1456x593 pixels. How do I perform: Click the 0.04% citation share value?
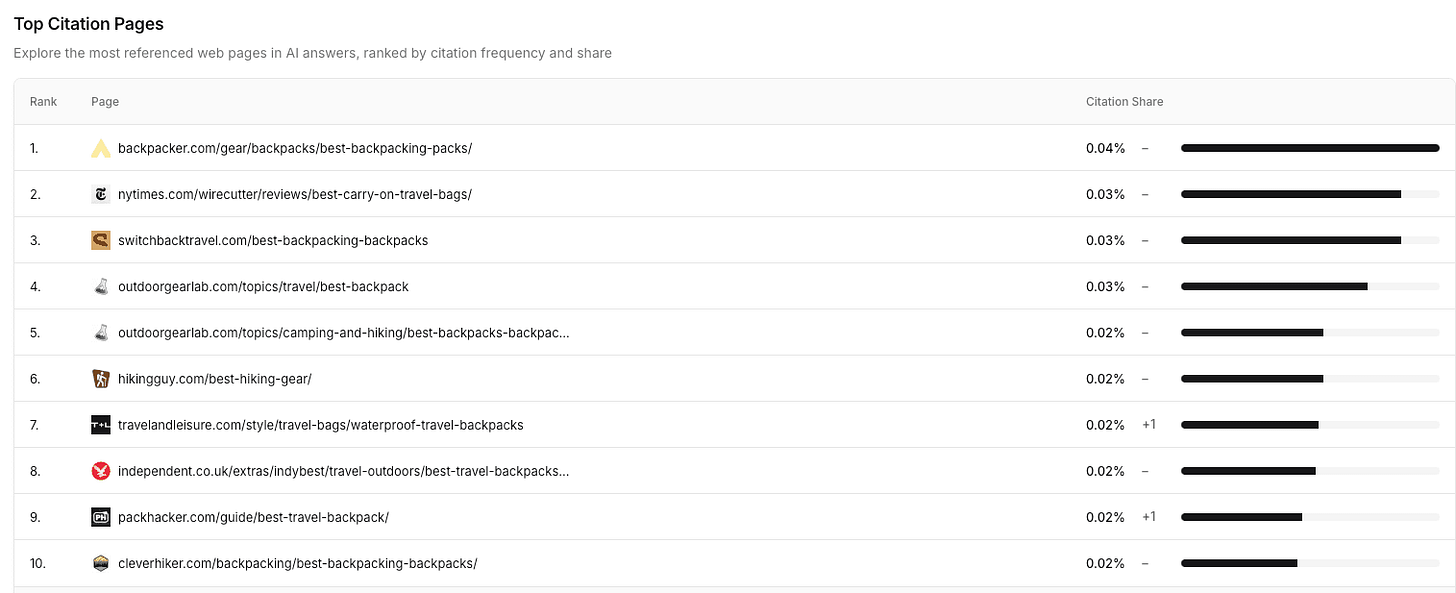point(1105,148)
